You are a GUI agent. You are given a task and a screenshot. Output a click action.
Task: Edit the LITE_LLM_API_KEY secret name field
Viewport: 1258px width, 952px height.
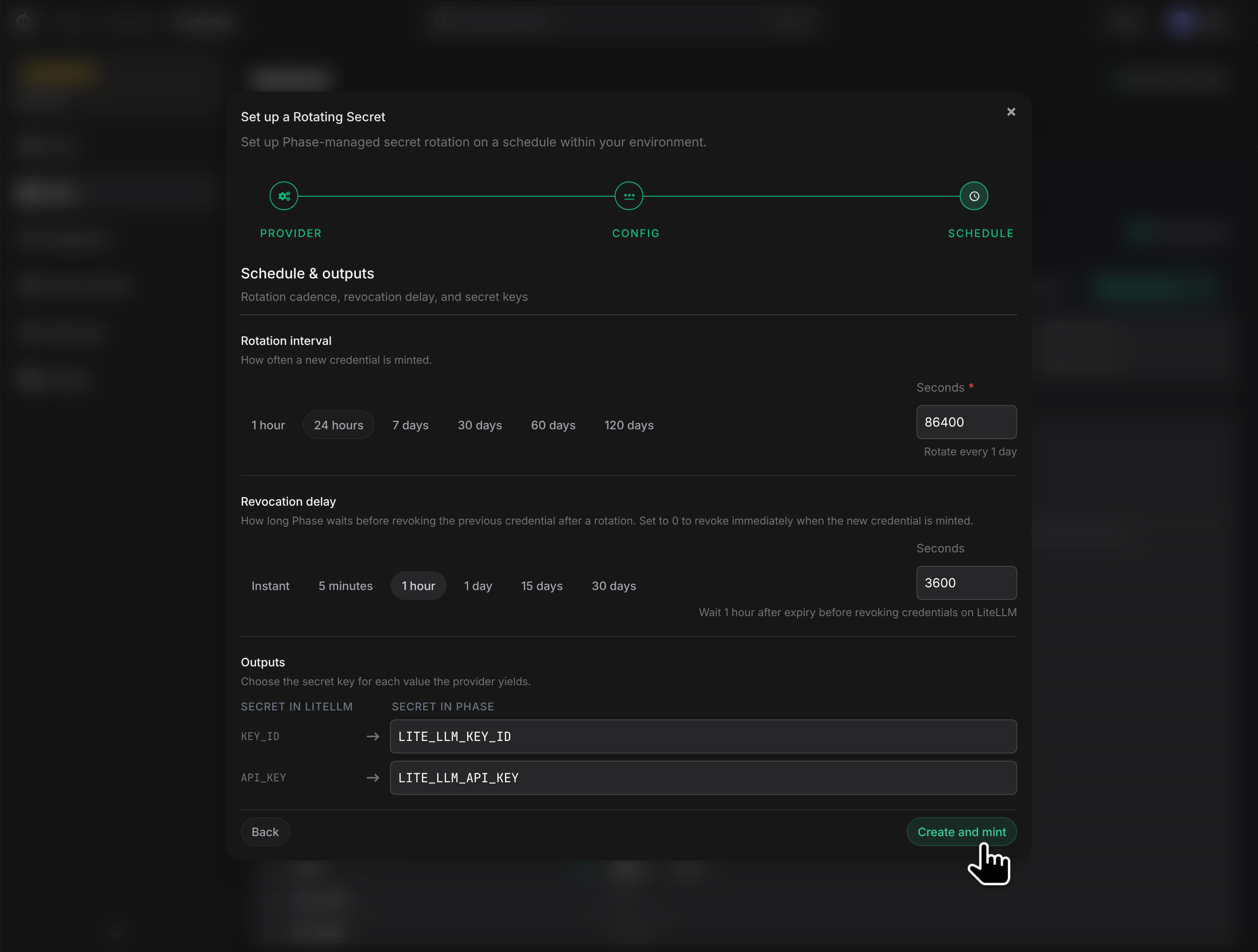704,778
